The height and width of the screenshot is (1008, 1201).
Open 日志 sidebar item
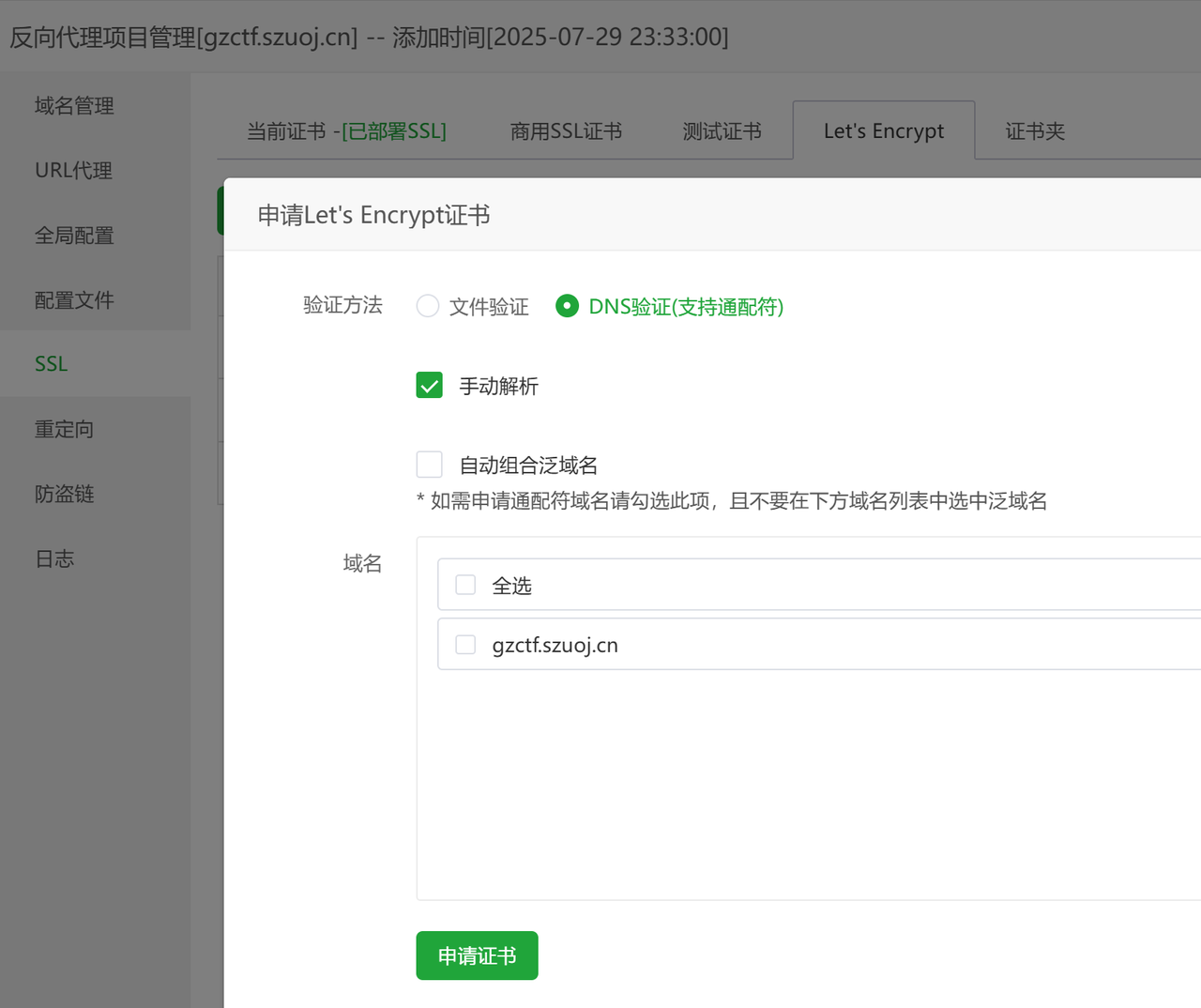coord(54,559)
